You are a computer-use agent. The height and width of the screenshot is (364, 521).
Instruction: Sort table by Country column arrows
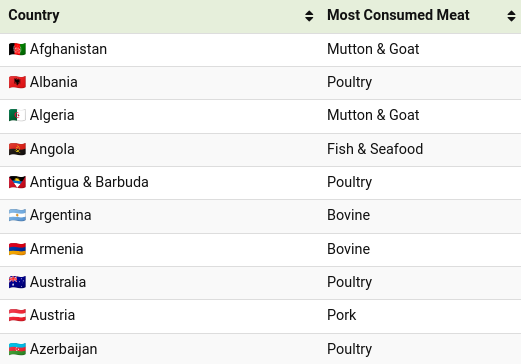point(309,16)
